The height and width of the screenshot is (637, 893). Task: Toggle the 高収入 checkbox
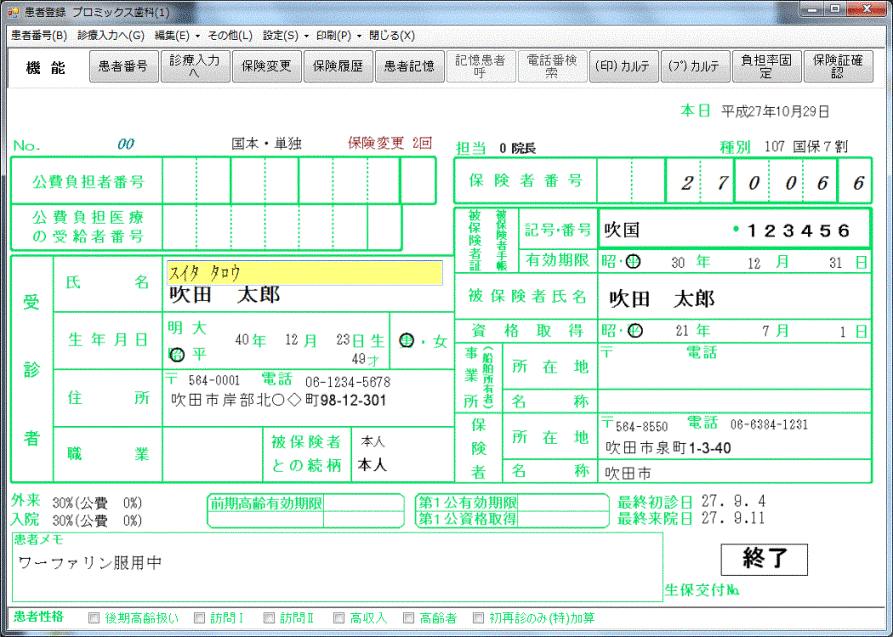coord(339,618)
